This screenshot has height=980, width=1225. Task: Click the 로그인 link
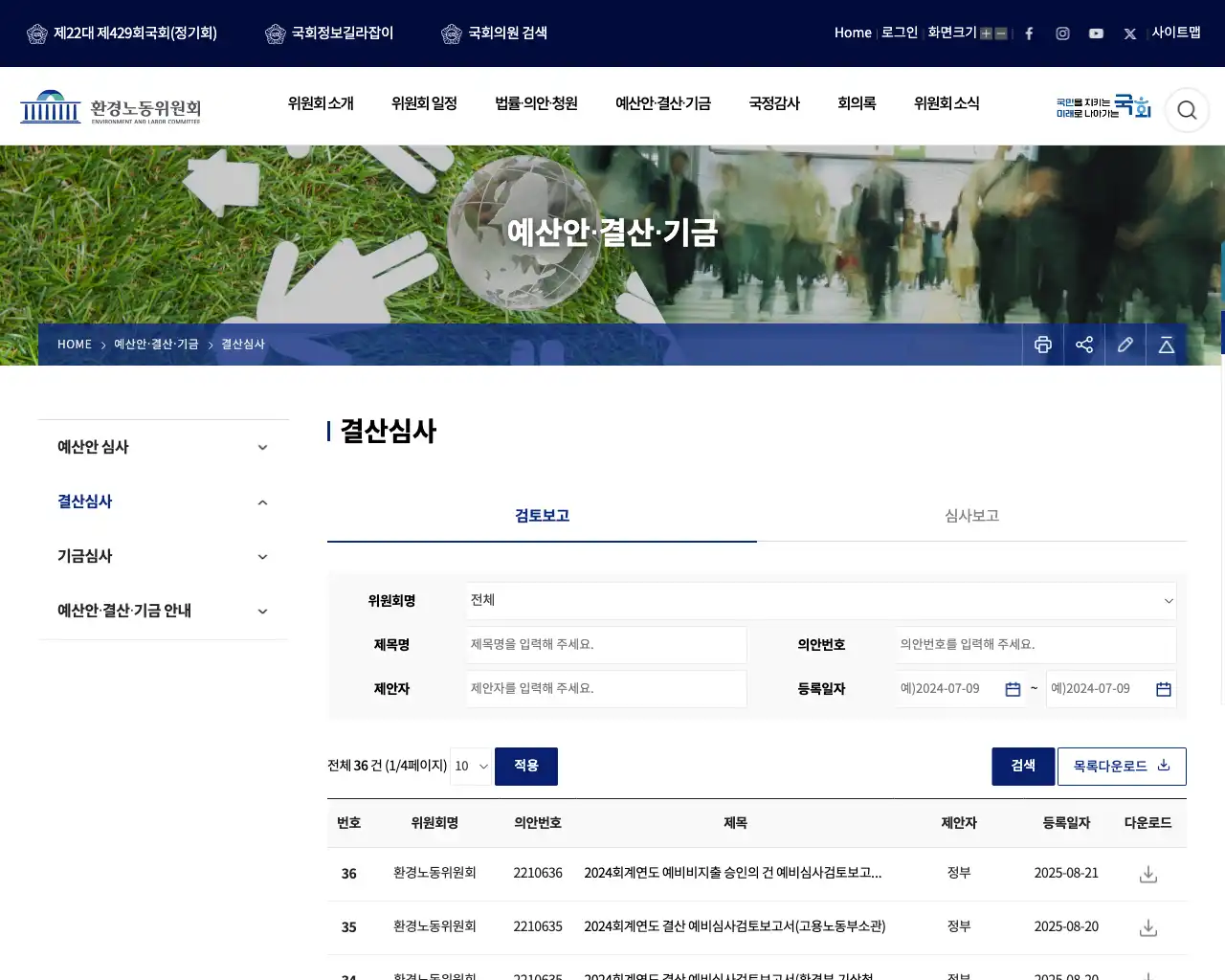tap(900, 33)
